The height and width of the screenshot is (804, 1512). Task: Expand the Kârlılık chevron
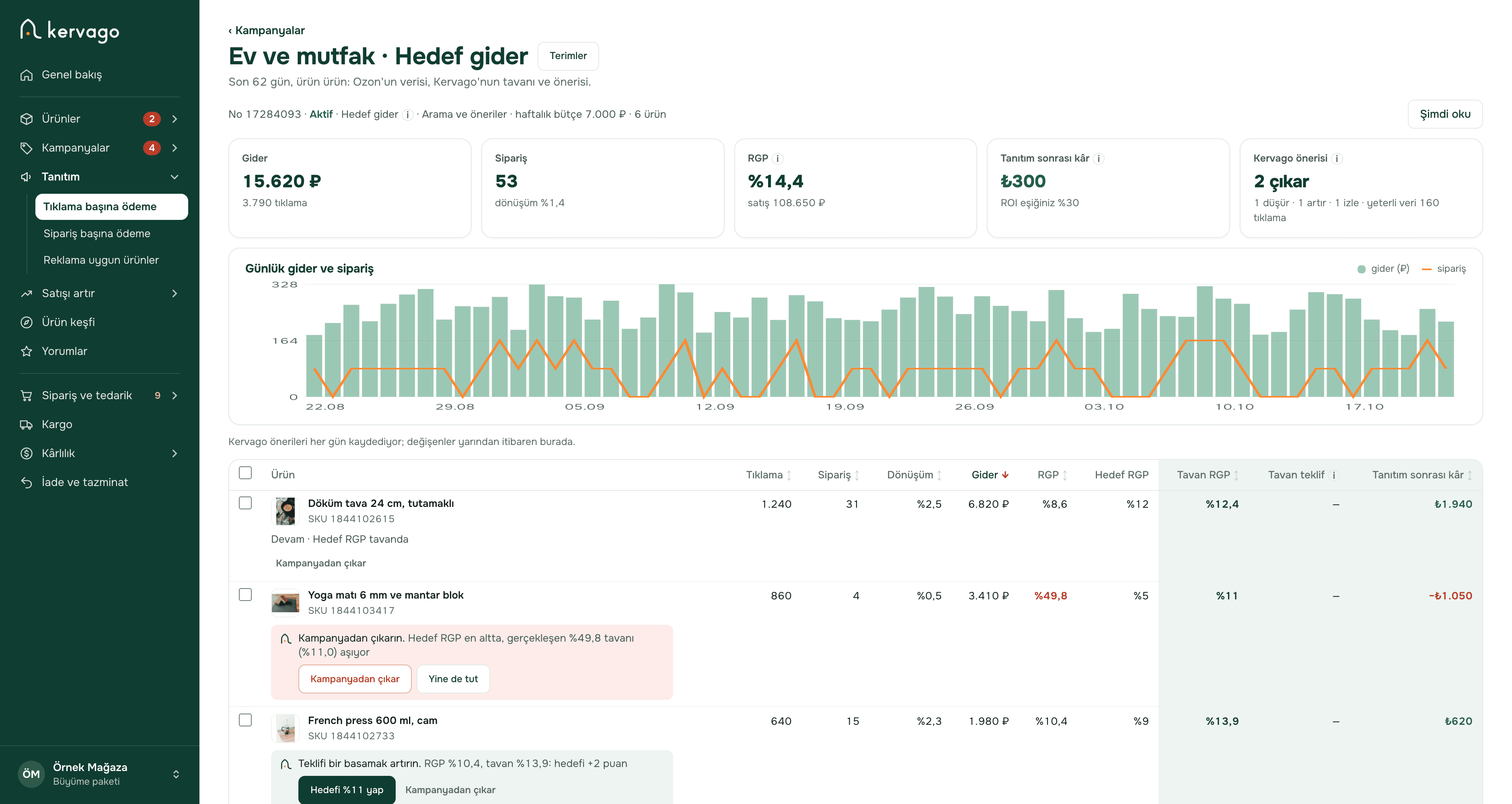[175, 453]
